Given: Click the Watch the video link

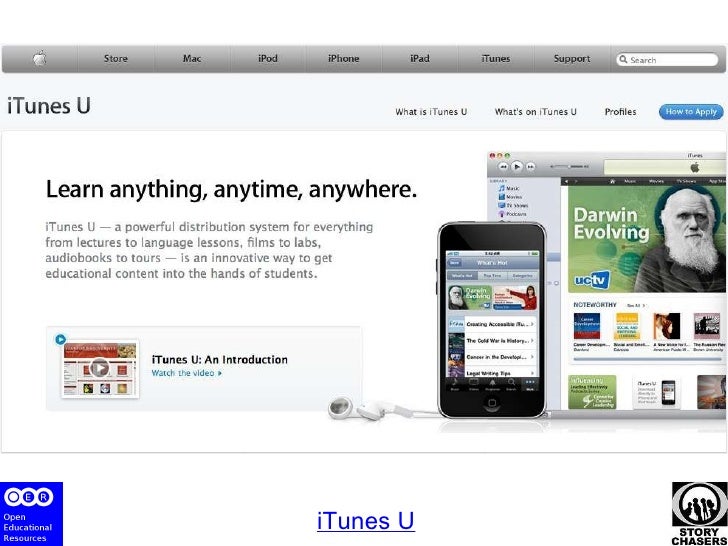Looking at the screenshot, I should [x=187, y=373].
